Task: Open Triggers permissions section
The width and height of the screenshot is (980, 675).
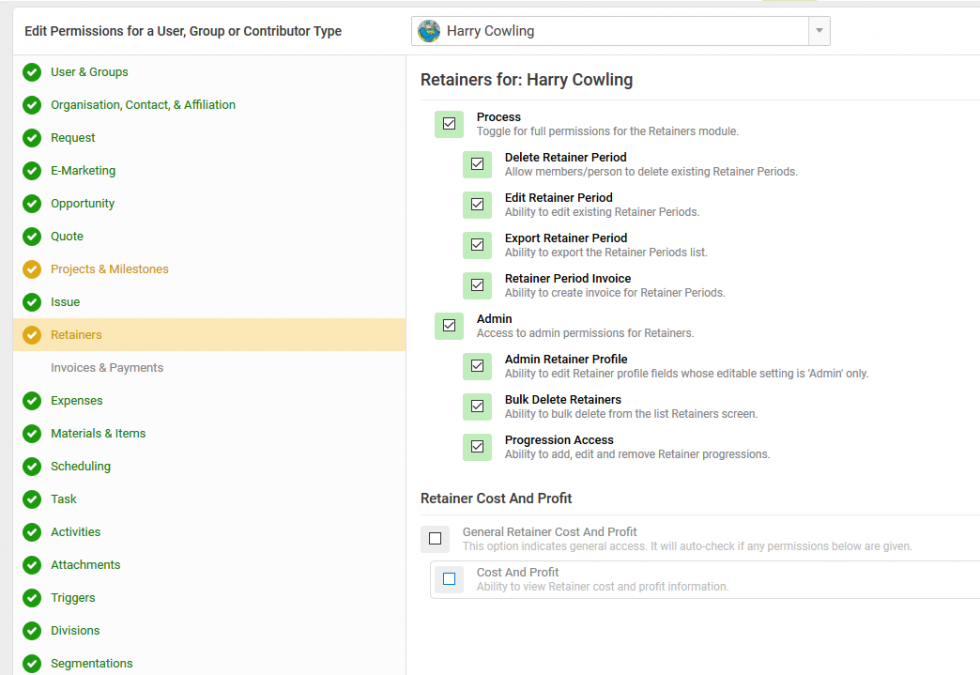Action: click(73, 598)
